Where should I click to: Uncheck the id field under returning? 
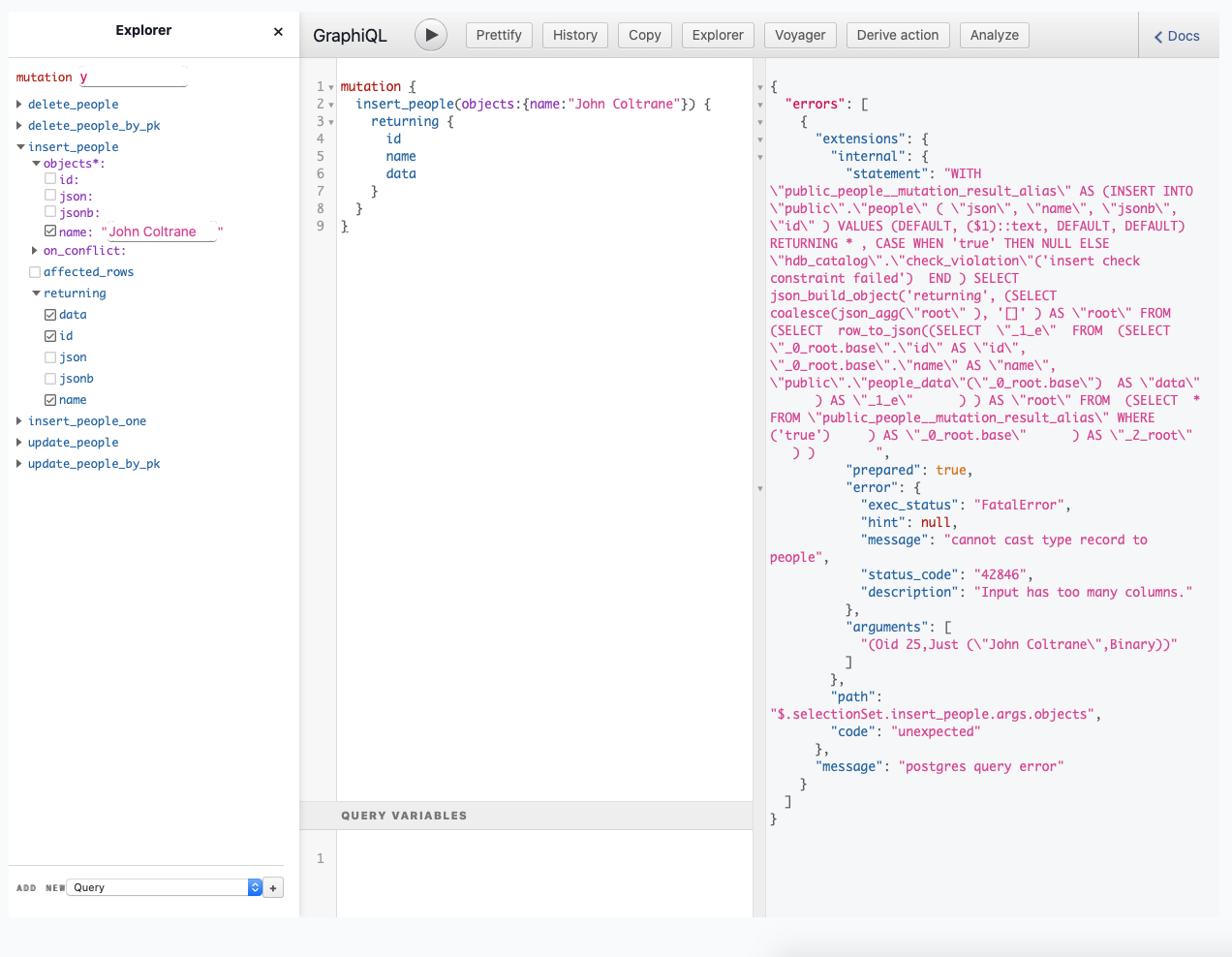50,336
